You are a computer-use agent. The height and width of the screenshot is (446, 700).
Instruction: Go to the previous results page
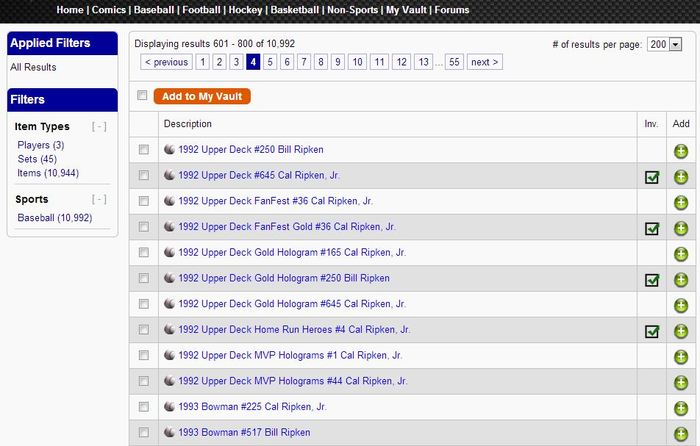pos(167,62)
